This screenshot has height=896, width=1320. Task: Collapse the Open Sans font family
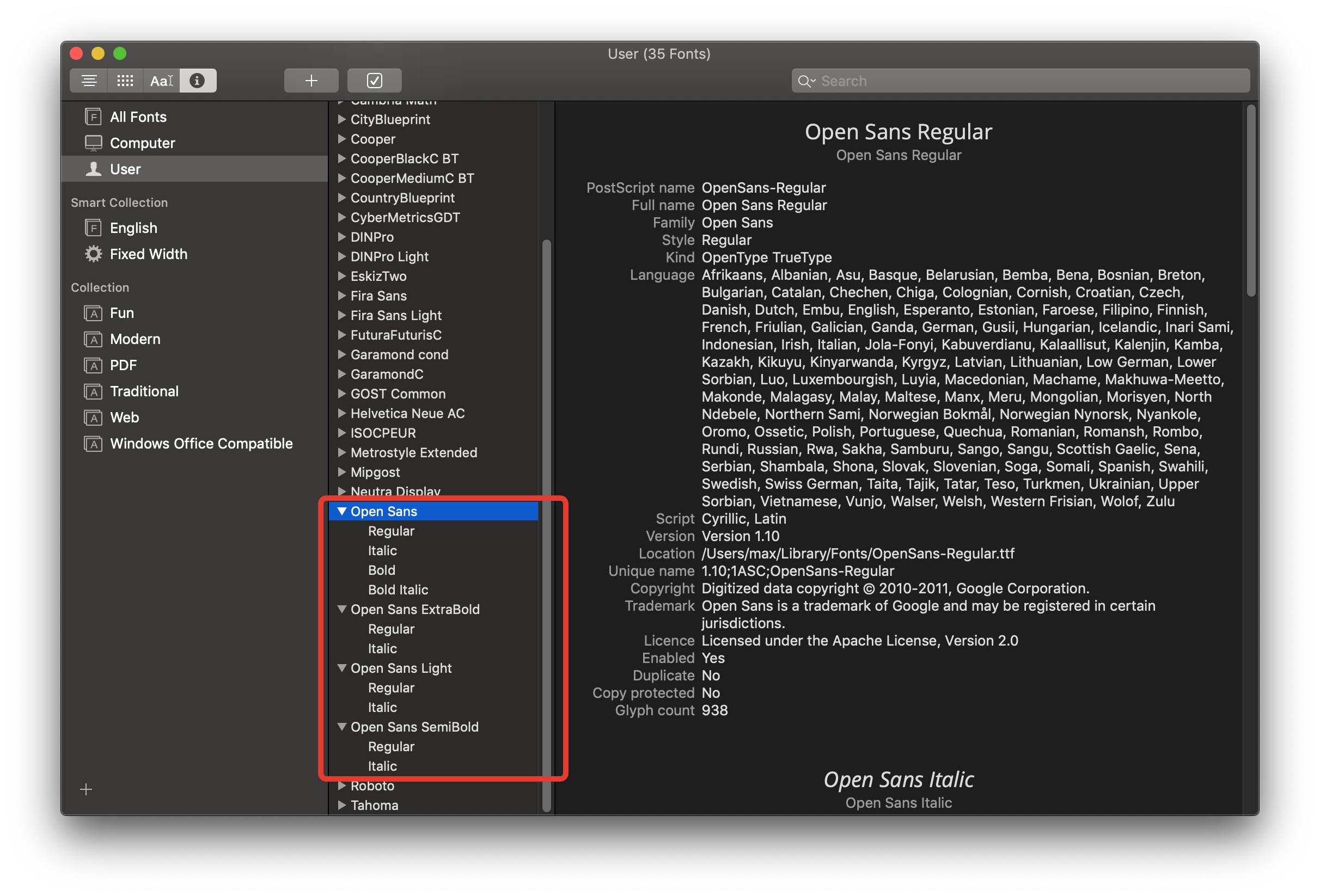[x=342, y=511]
